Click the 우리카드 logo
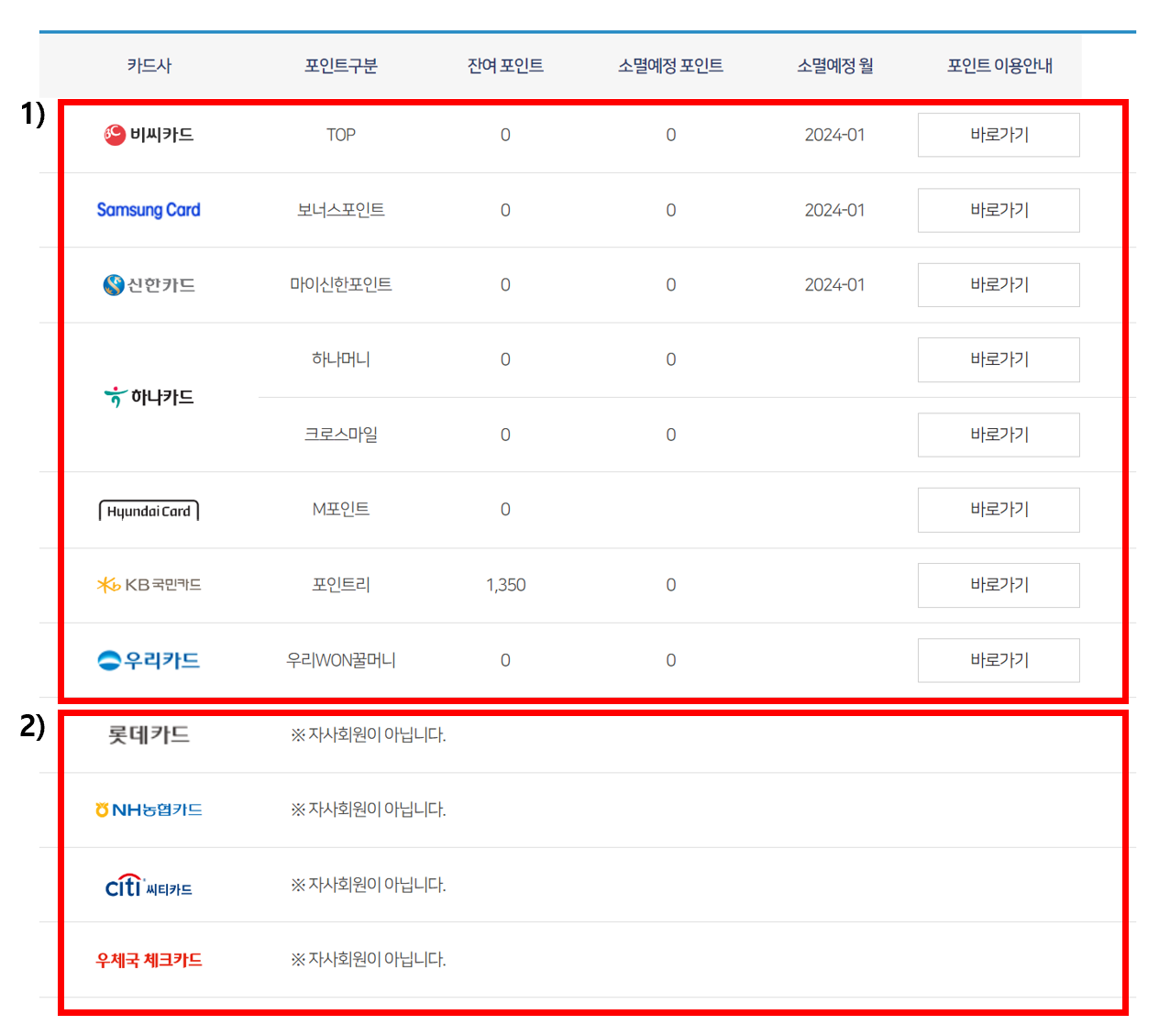Image resolution: width=1170 pixels, height=1036 pixels. 149,660
